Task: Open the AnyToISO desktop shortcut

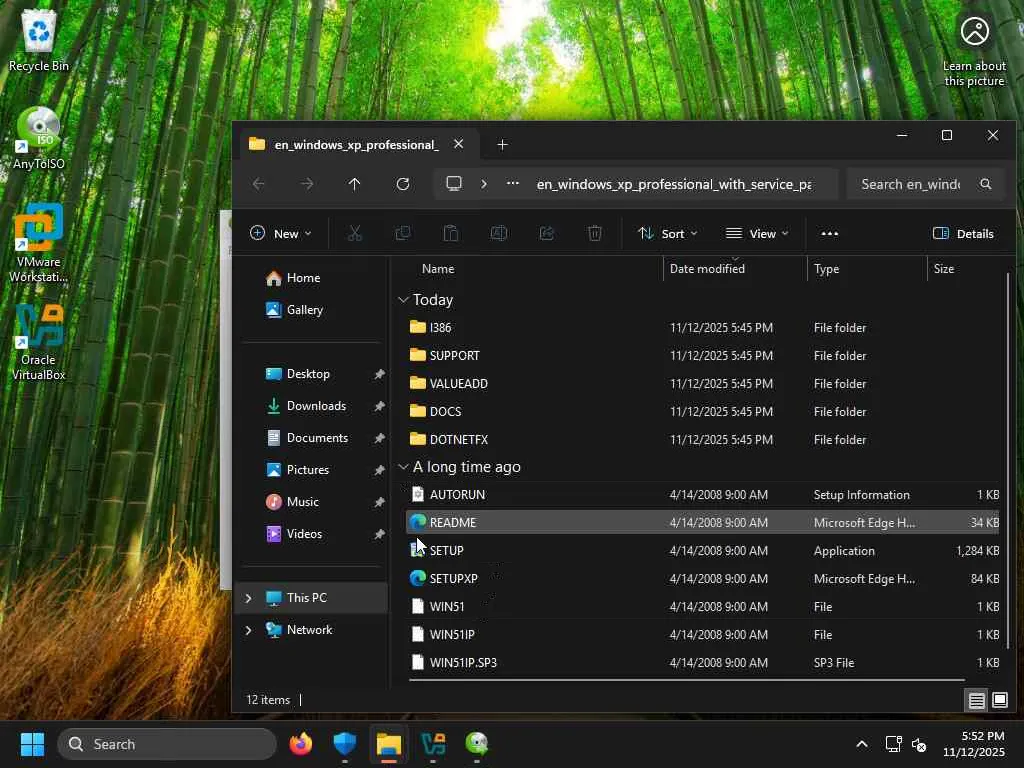Action: tap(39, 138)
